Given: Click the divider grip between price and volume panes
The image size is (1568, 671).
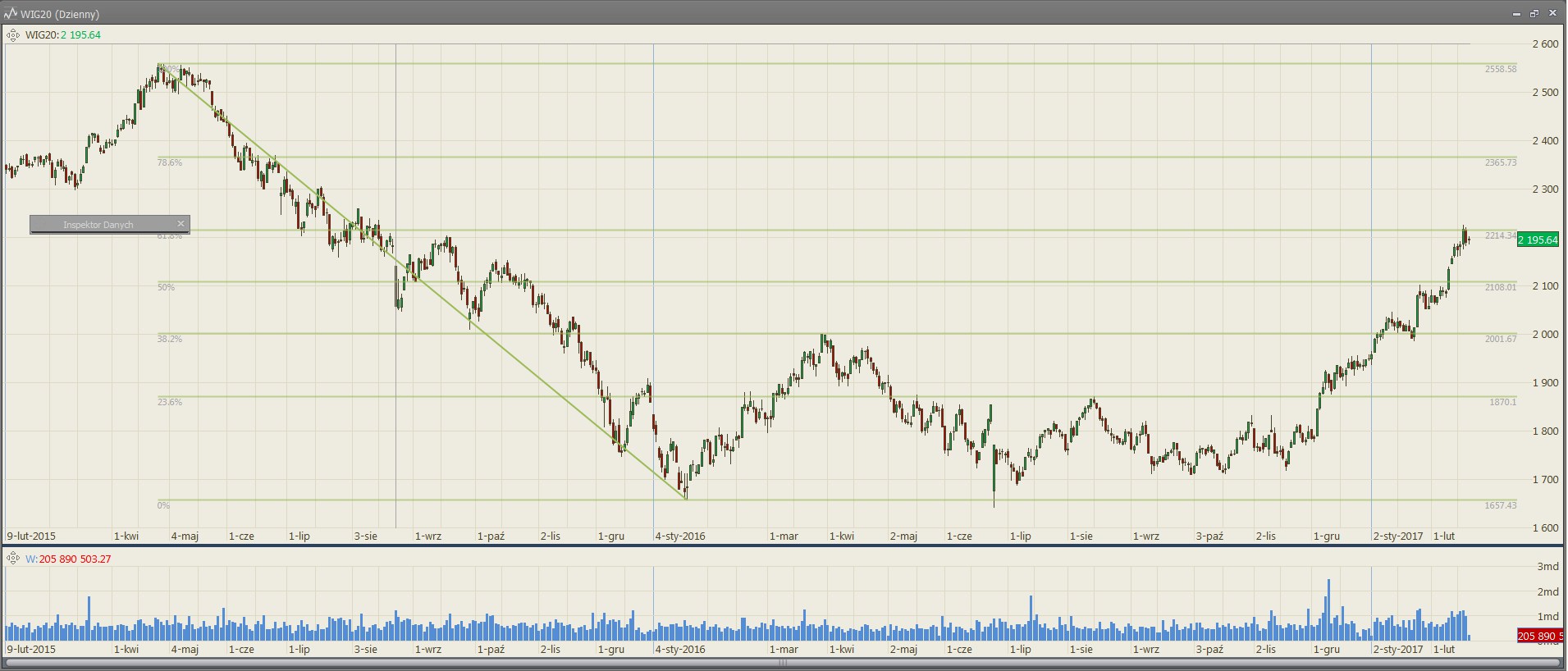Looking at the screenshot, I should click(782, 545).
